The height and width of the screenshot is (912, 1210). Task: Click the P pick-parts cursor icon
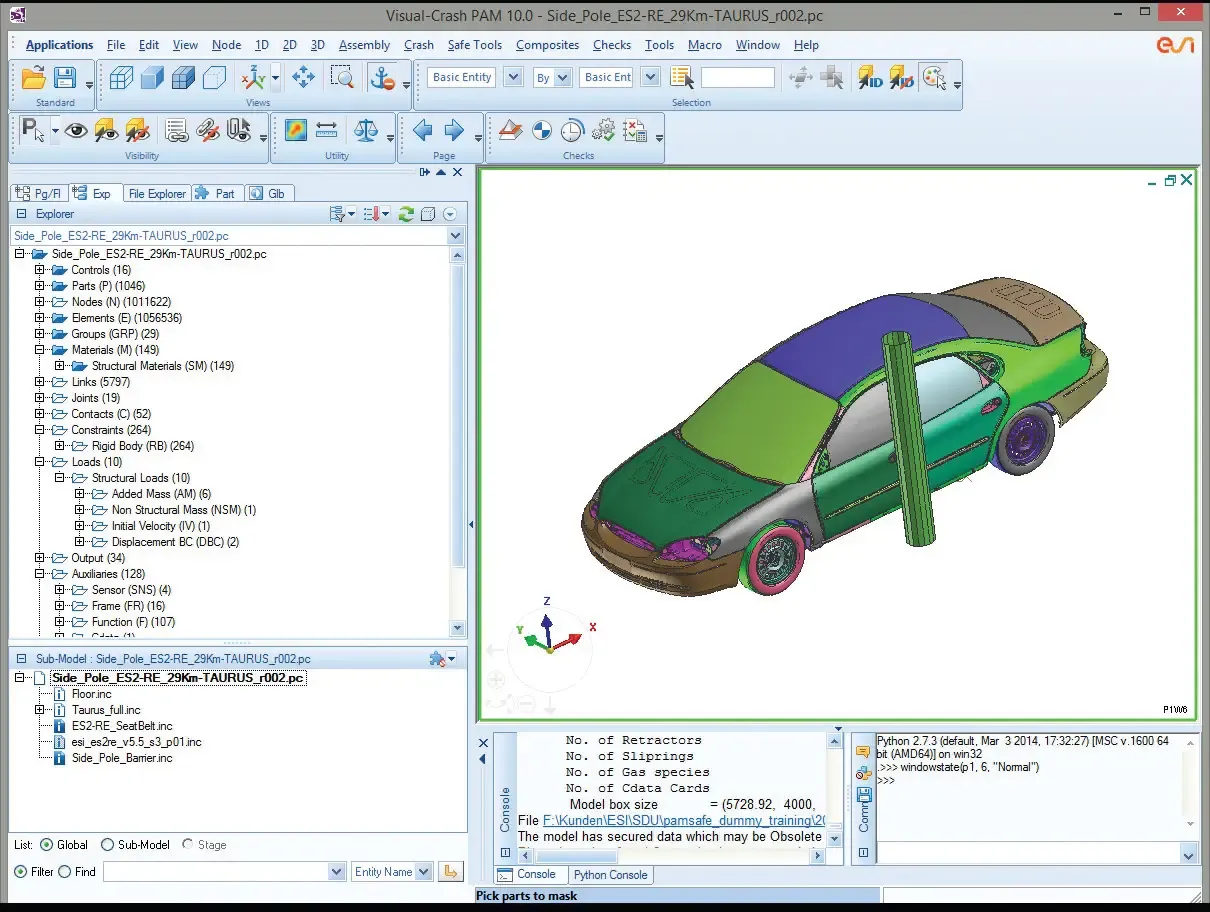(32, 130)
